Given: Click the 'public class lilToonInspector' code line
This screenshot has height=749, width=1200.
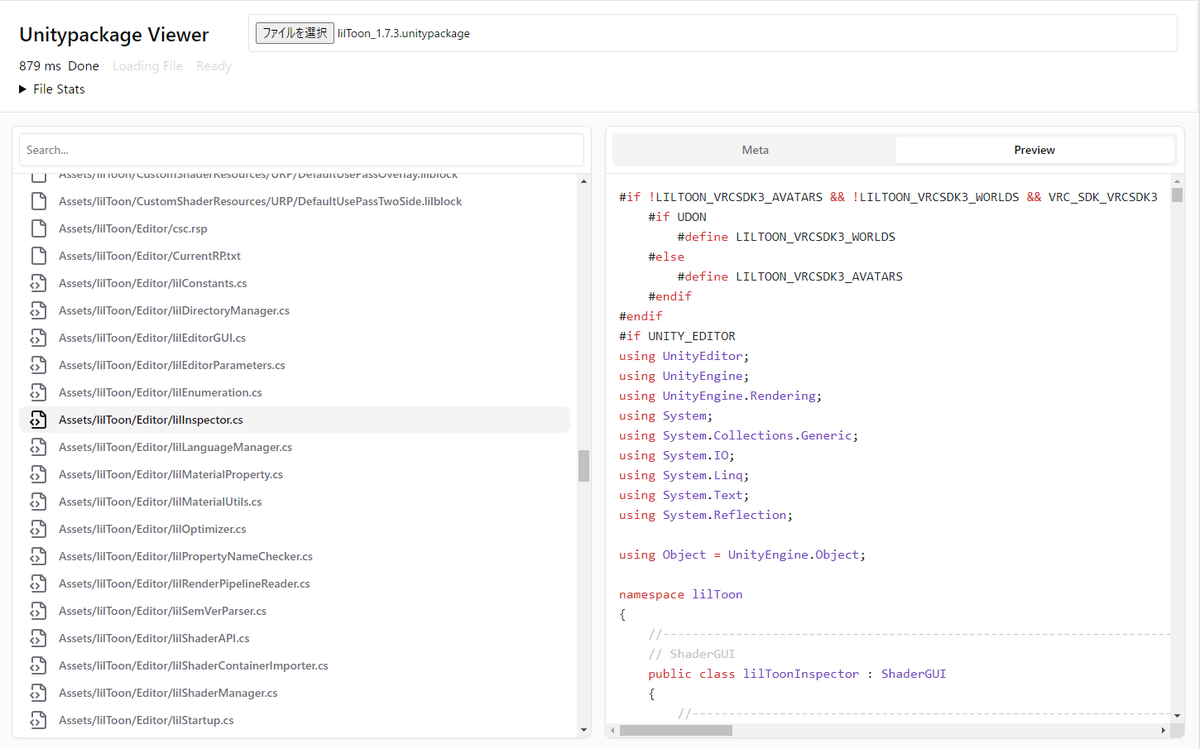Looking at the screenshot, I should [797, 674].
